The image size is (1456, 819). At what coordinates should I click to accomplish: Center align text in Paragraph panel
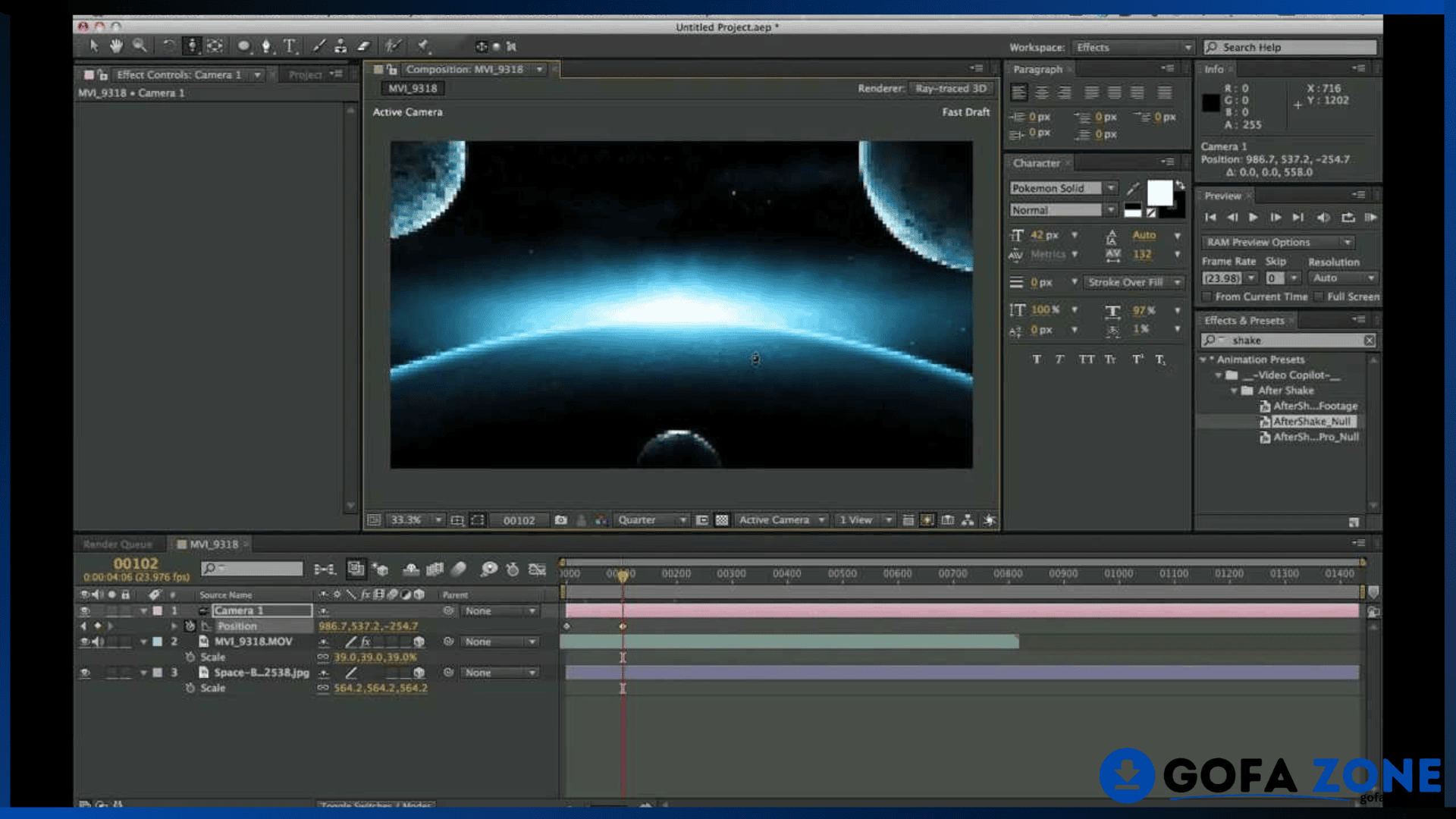click(1043, 93)
